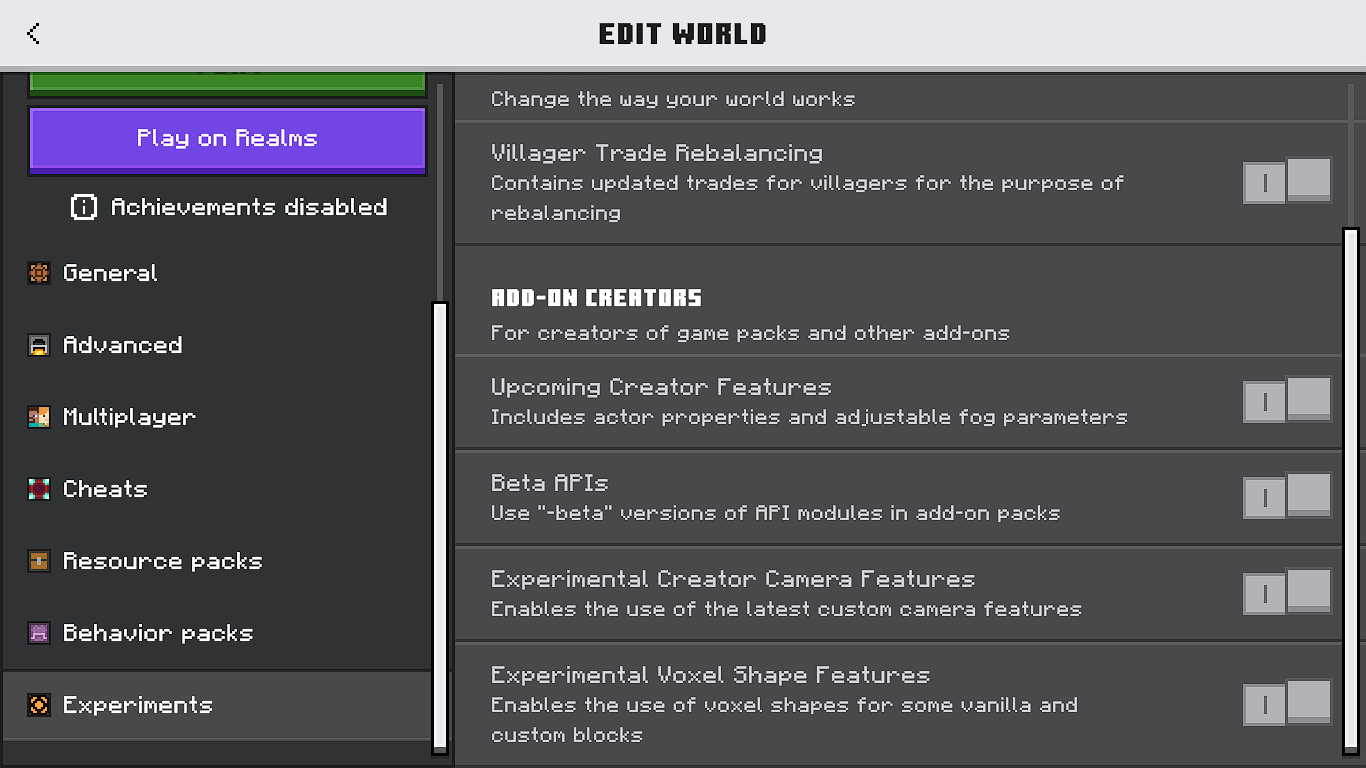
Task: Click 'Experimental Creator Camera Features' label
Action: pos(733,579)
